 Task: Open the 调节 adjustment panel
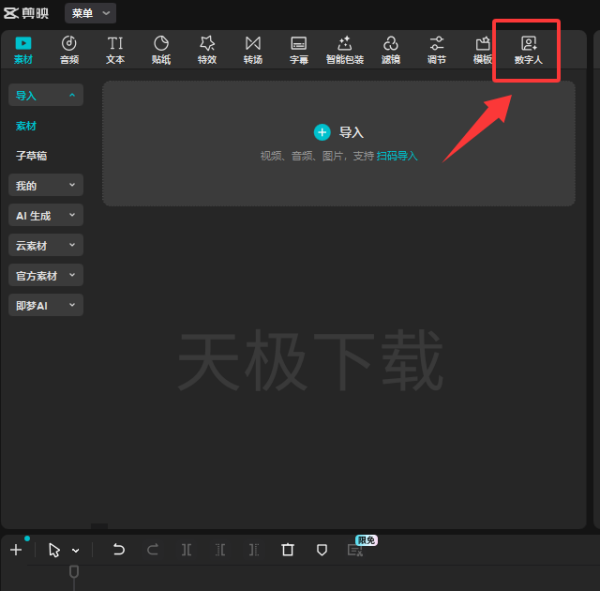click(x=437, y=49)
